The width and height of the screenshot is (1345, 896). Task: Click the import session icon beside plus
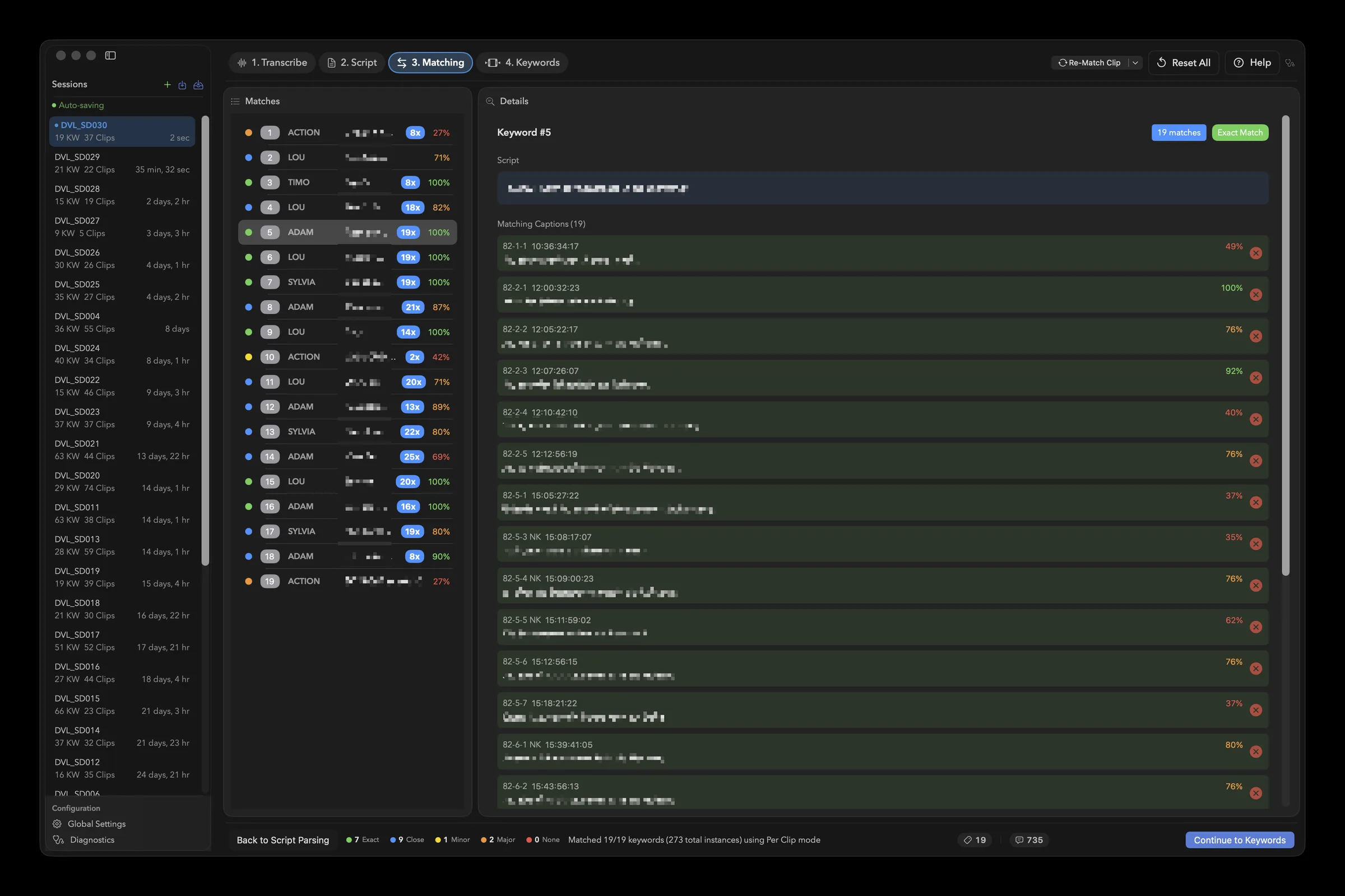coord(182,85)
